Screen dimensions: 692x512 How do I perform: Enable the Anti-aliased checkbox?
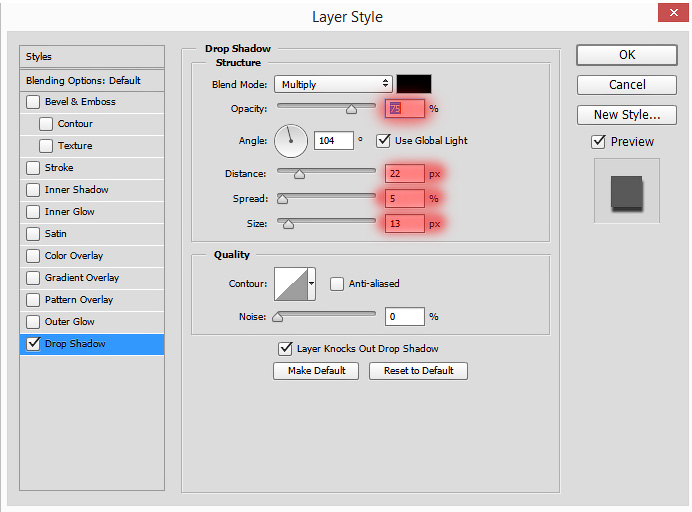coord(337,284)
